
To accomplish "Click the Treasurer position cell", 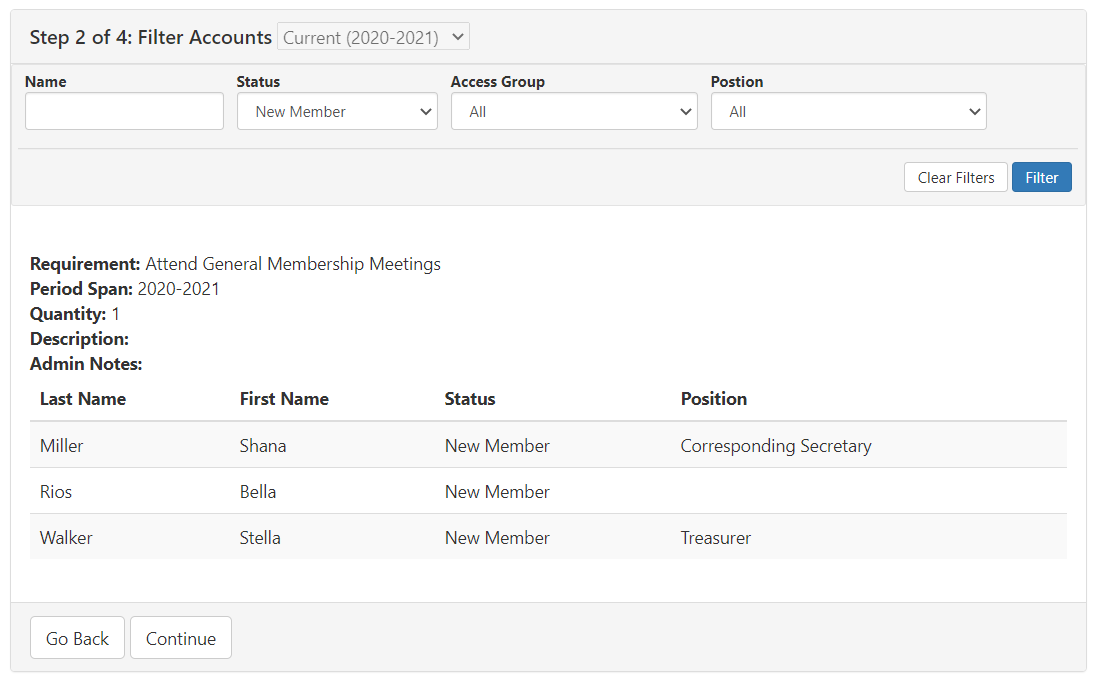I will pyautogui.click(x=716, y=538).
